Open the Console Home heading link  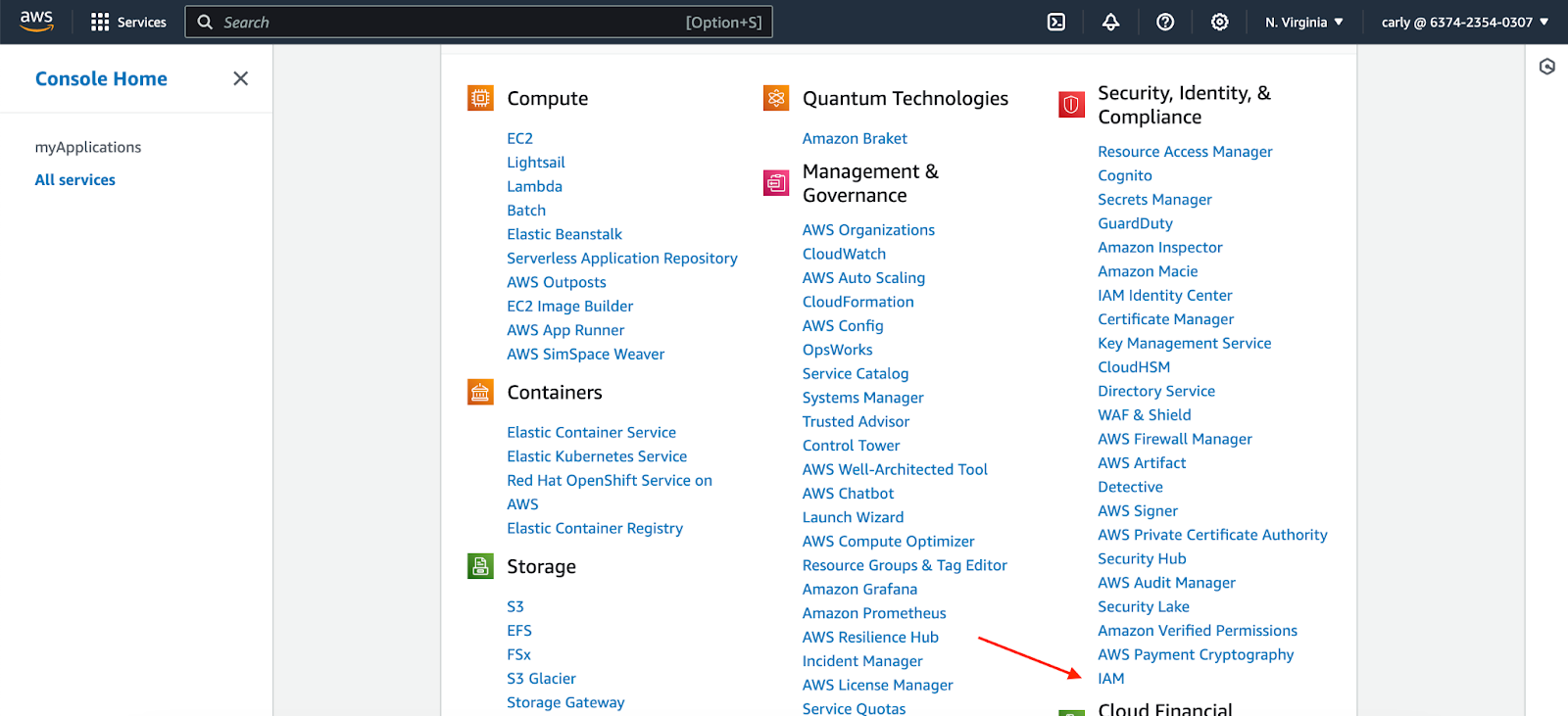[x=101, y=78]
